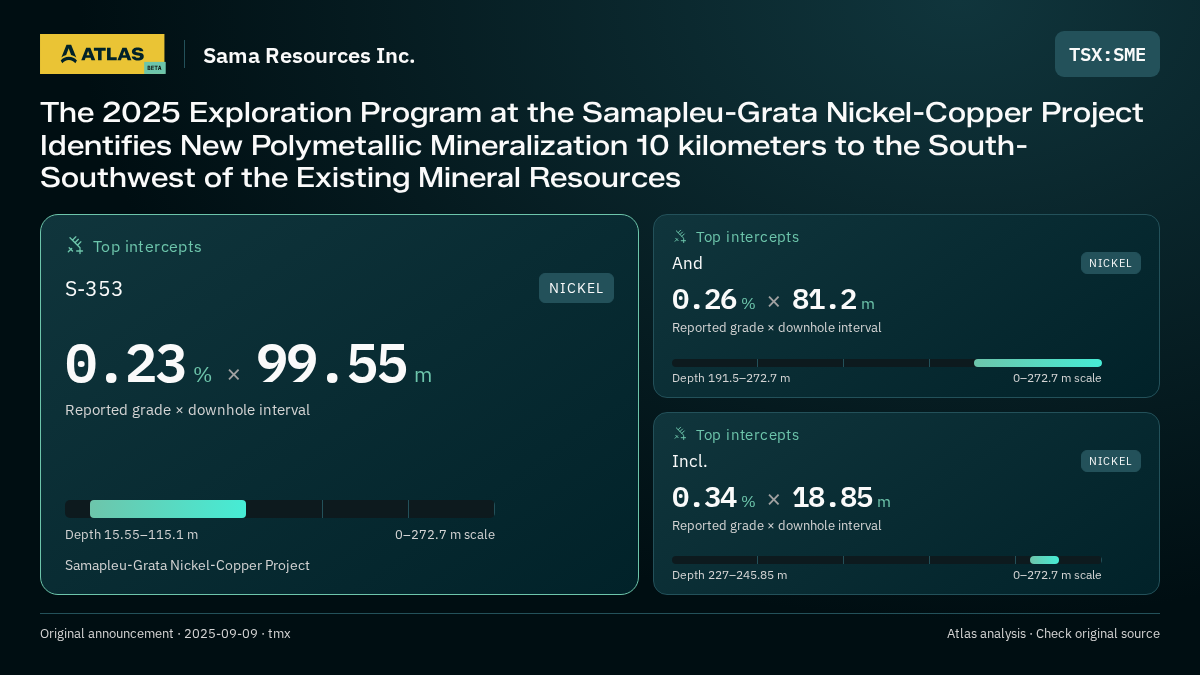Click the Depth 227–245.85 m label

point(730,575)
